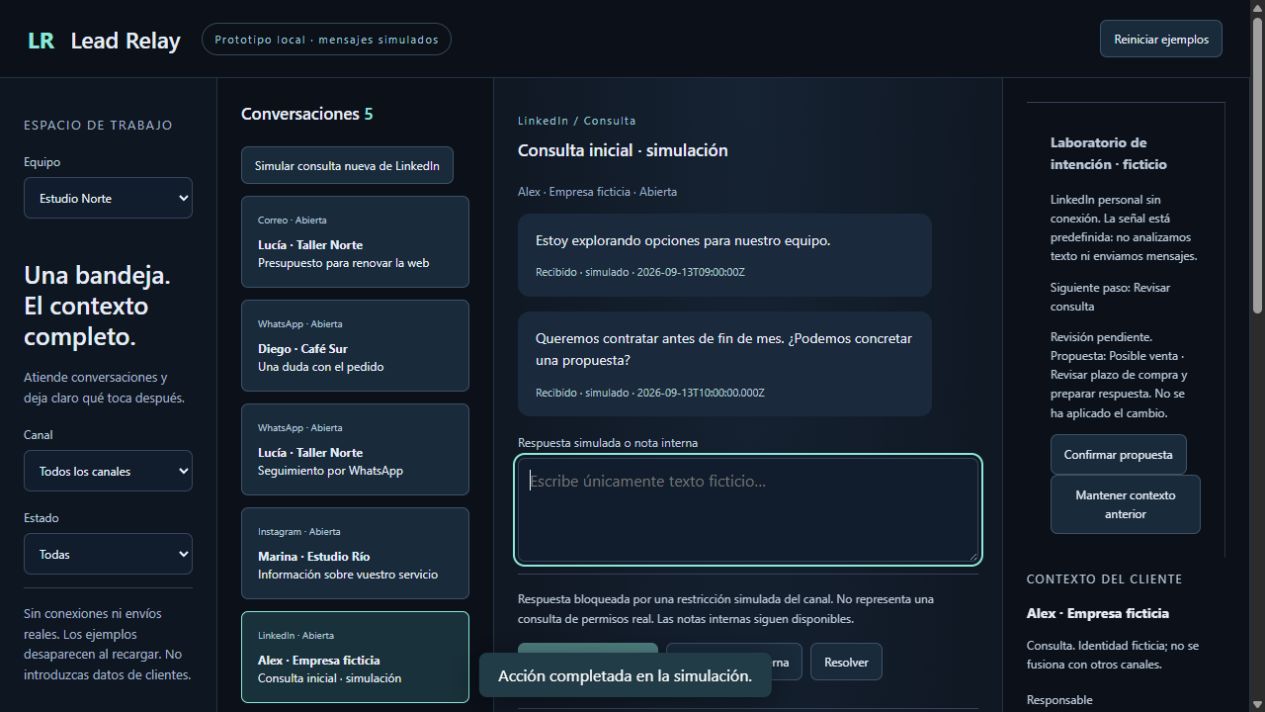Image resolution: width=1265 pixels, height=712 pixels.
Task: Open the Canal dropdown showing Todos los canales
Action: [x=108, y=471]
